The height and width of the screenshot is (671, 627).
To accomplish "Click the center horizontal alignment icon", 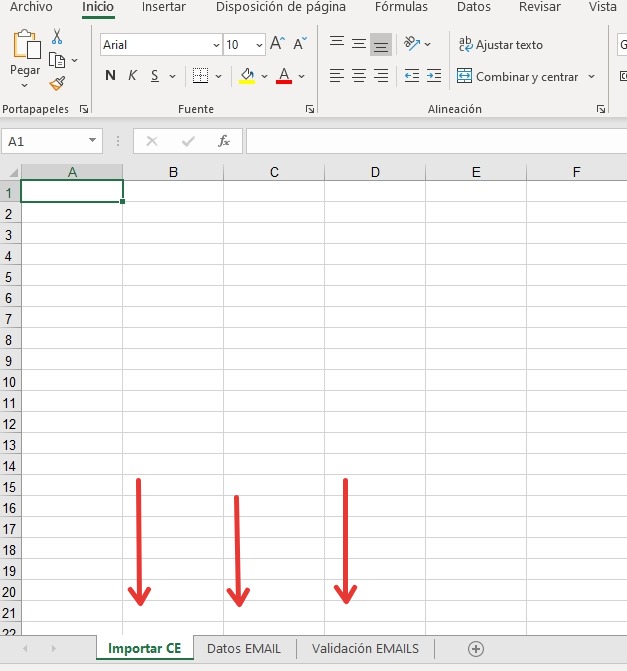I will coord(358,76).
